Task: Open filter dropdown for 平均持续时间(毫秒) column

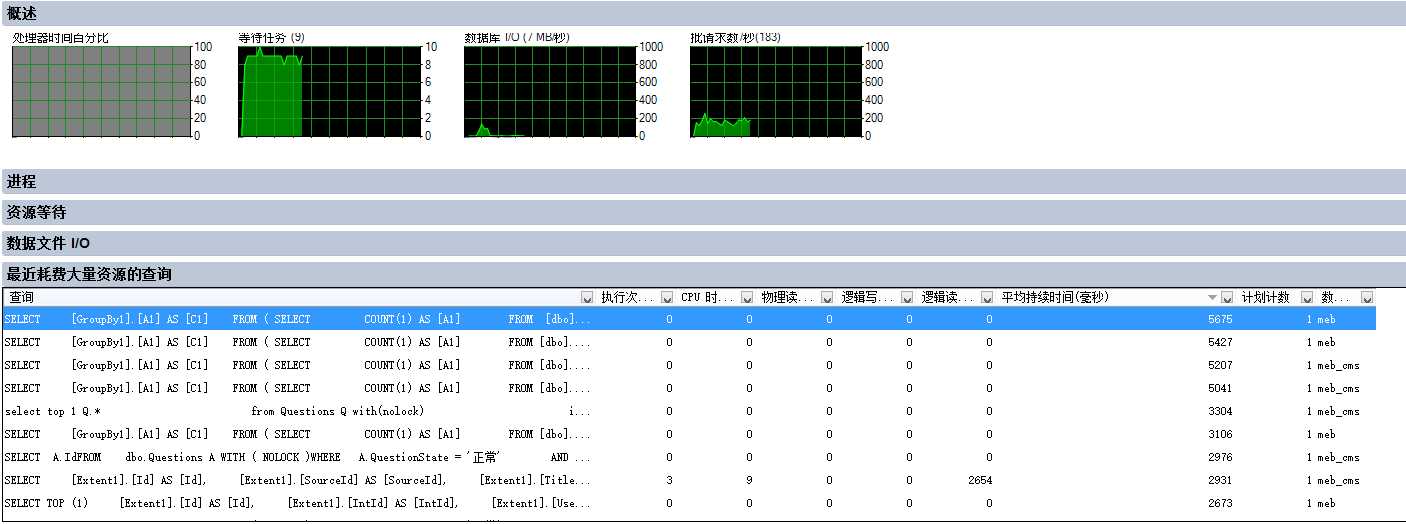Action: 1227,298
